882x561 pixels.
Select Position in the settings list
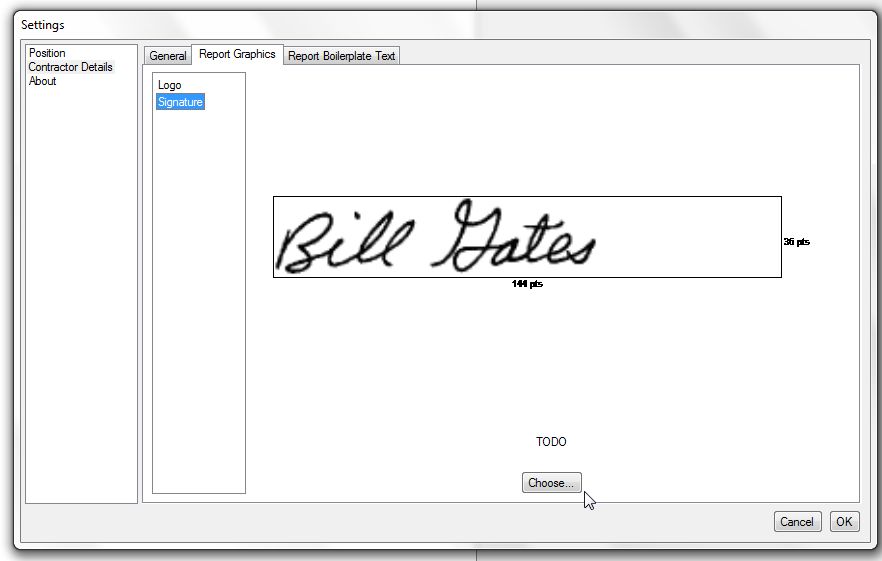tap(47, 53)
